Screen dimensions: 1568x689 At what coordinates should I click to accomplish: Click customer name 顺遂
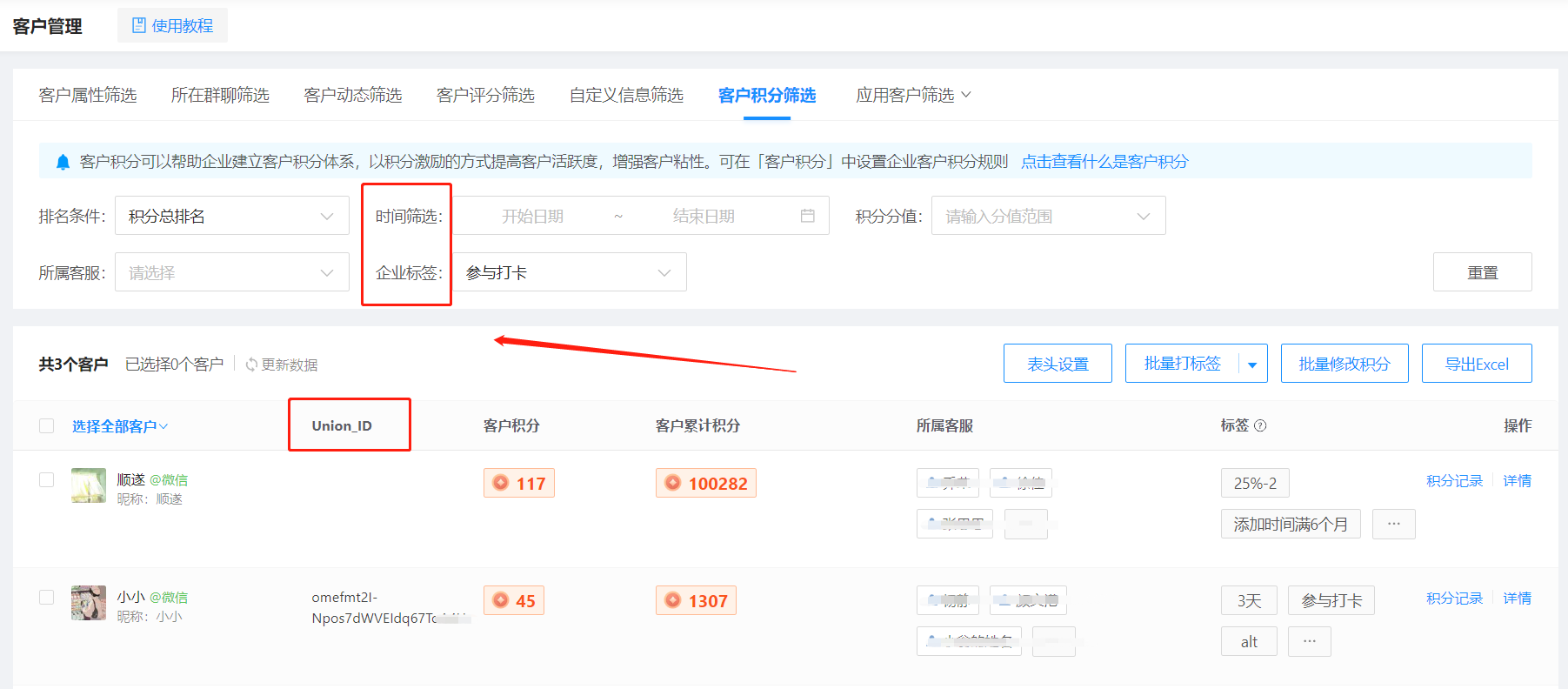coord(131,479)
